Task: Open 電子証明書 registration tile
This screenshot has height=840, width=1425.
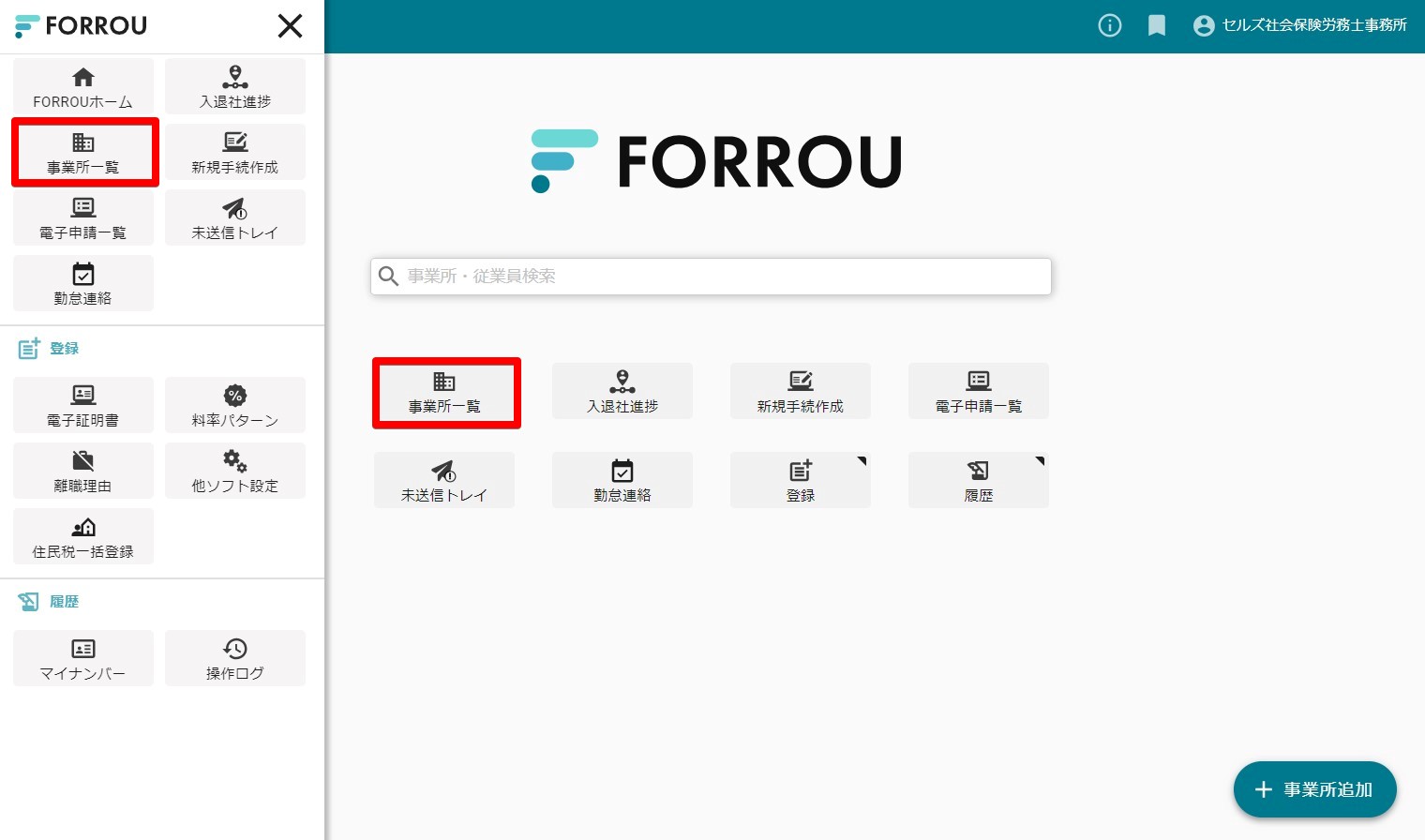Action: point(83,405)
